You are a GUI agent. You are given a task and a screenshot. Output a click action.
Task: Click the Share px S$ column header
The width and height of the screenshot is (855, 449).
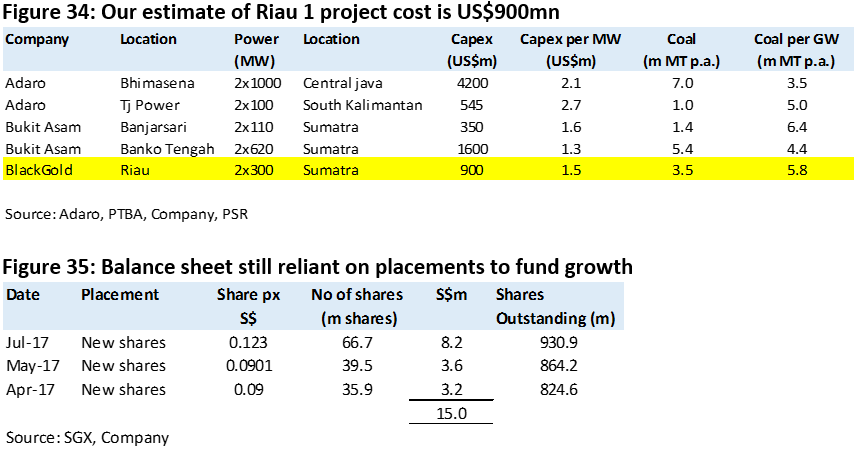coord(248,306)
